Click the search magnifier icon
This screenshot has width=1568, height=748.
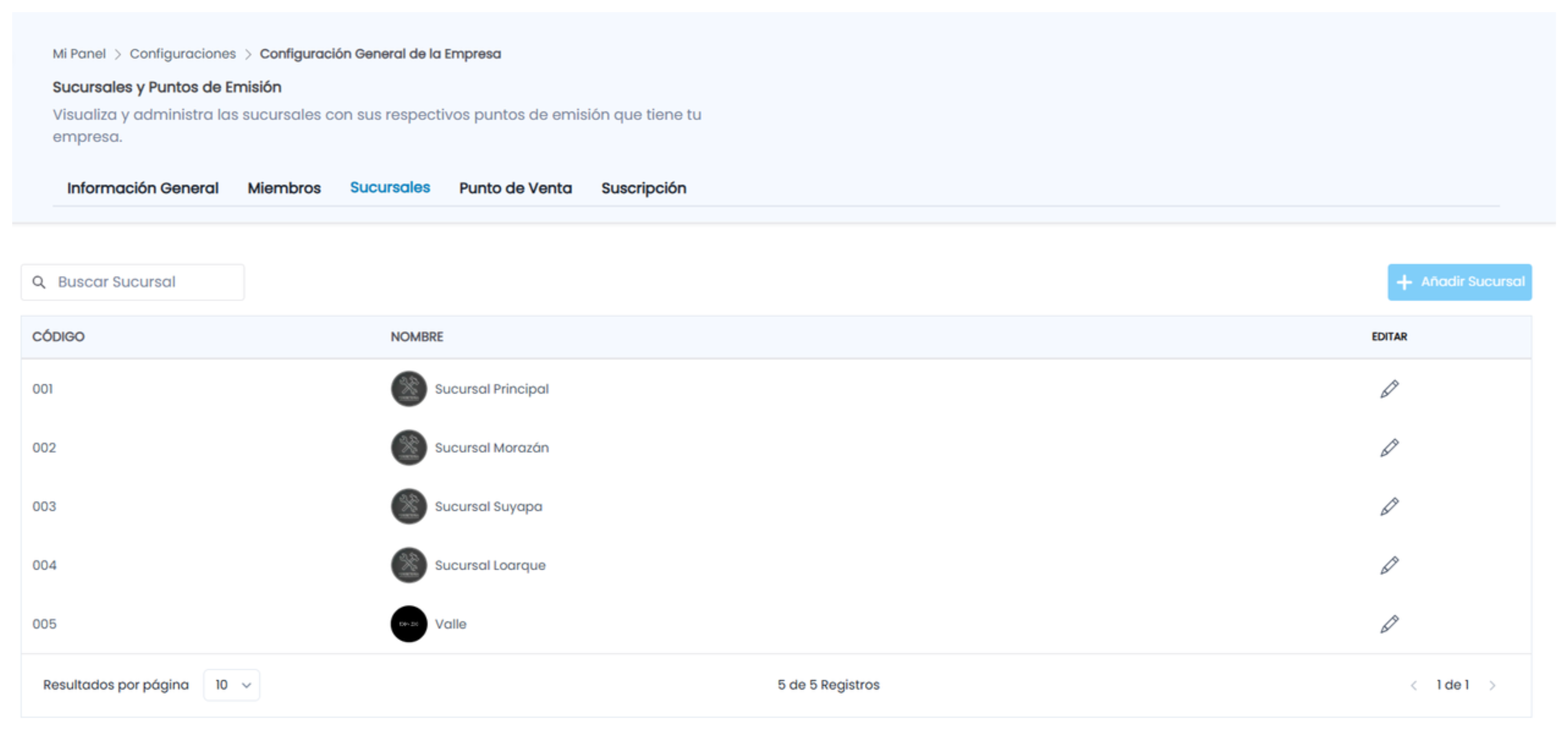coord(39,282)
